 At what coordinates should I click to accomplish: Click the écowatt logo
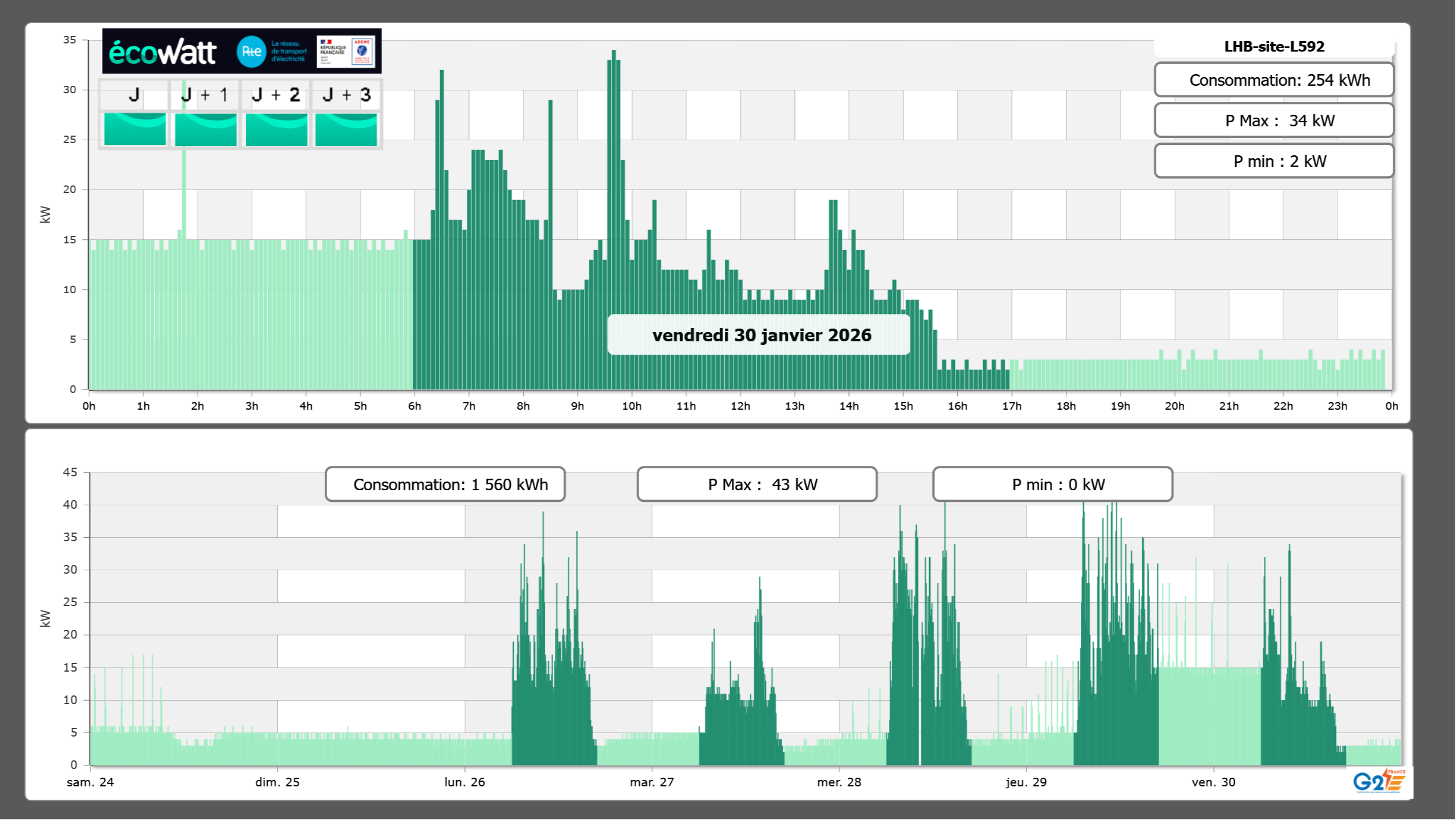point(162,52)
